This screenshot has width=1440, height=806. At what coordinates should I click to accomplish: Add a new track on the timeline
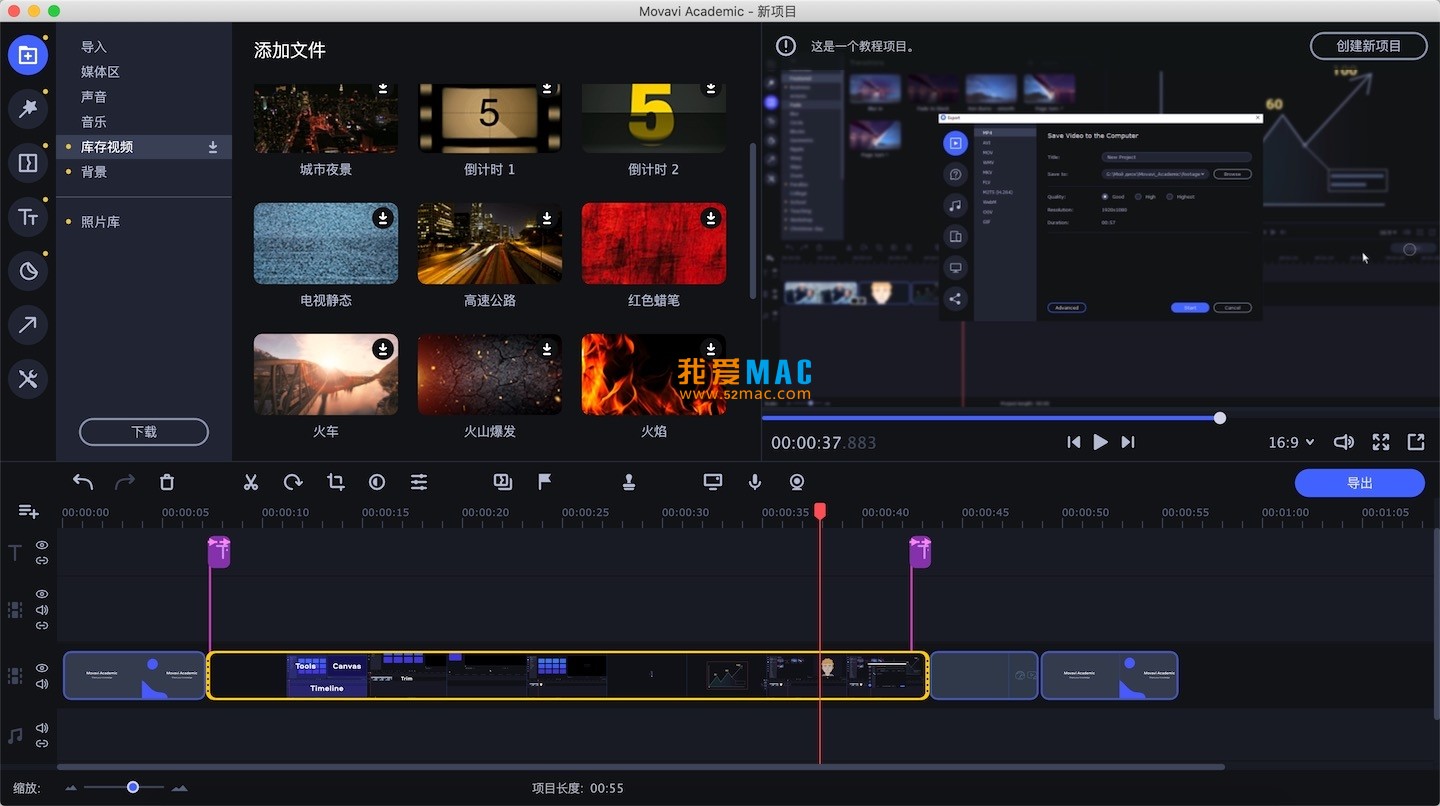(x=29, y=511)
